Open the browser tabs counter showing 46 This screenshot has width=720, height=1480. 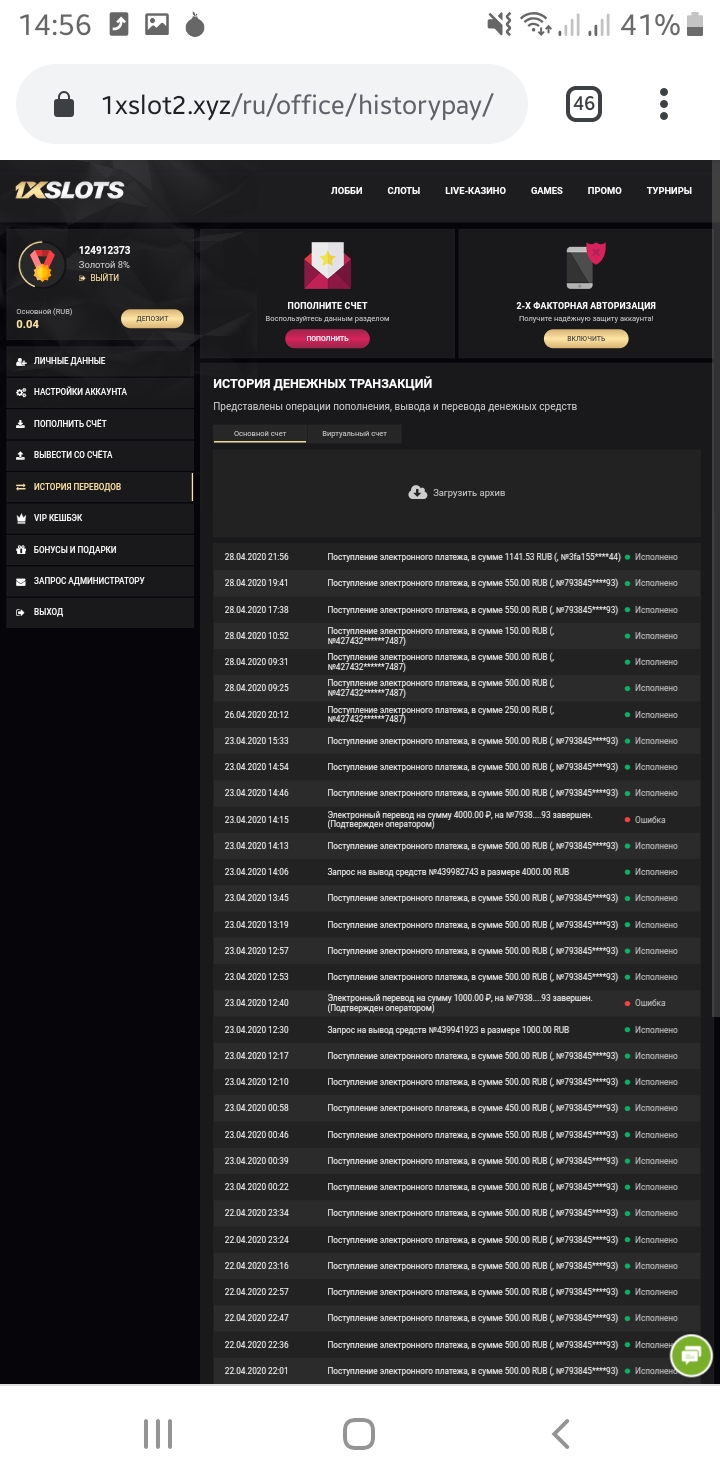(x=585, y=103)
